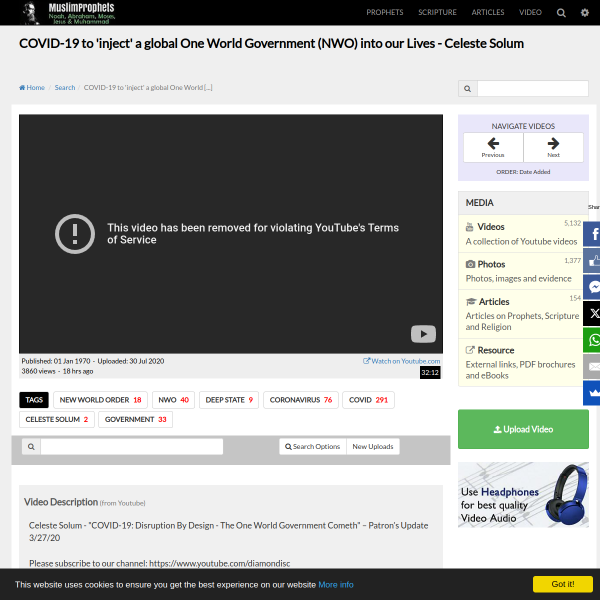Go to Previous video arrow
This screenshot has height=600, width=600.
click(493, 147)
